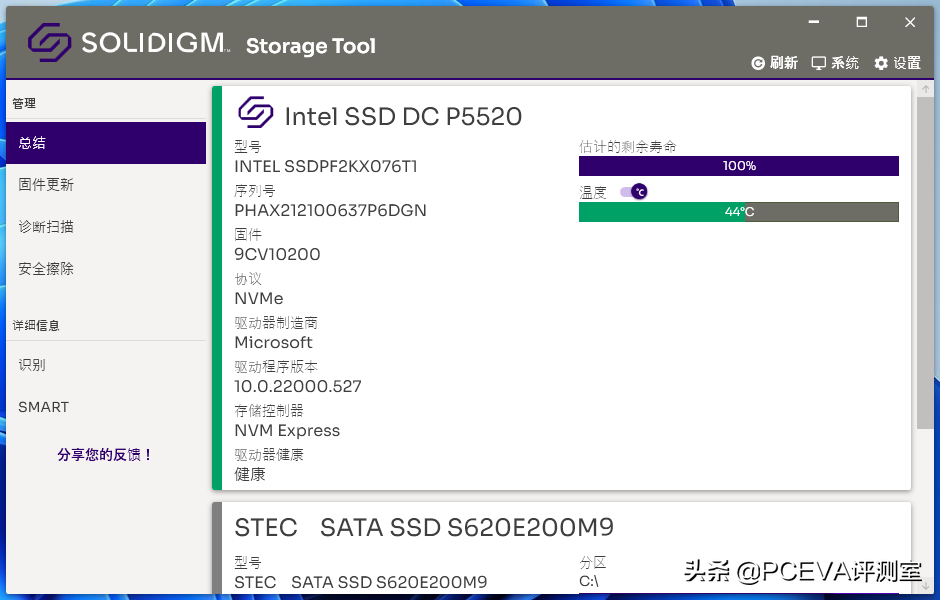
Task: Expand the STEC SATA SSD S620E200M9 card
Action: 425,527
